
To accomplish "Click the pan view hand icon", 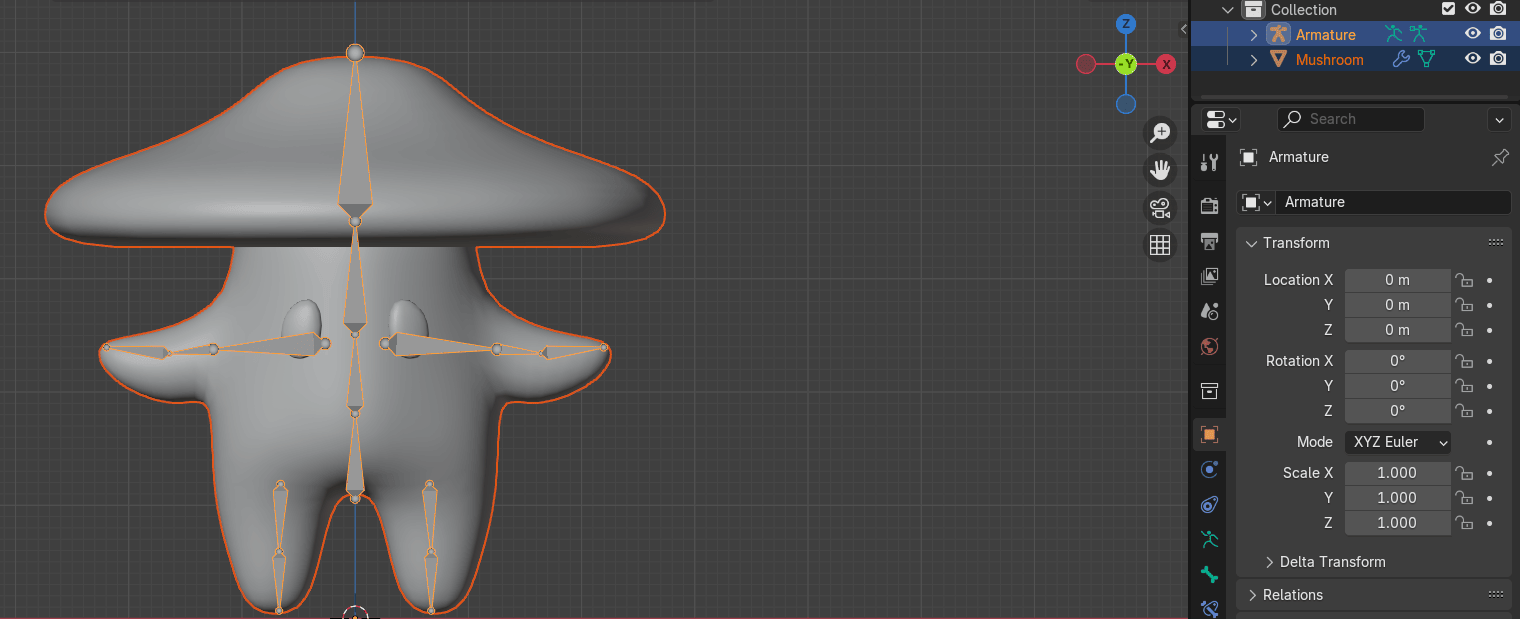I will coord(1160,170).
